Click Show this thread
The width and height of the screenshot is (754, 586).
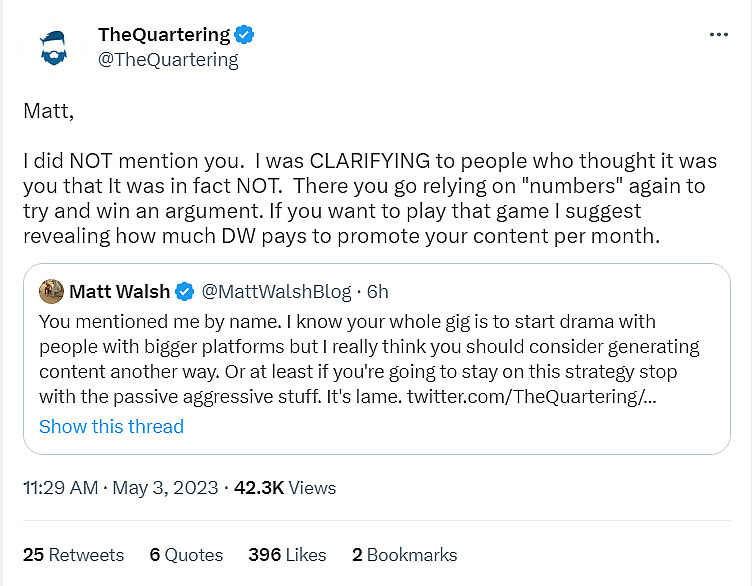click(111, 426)
